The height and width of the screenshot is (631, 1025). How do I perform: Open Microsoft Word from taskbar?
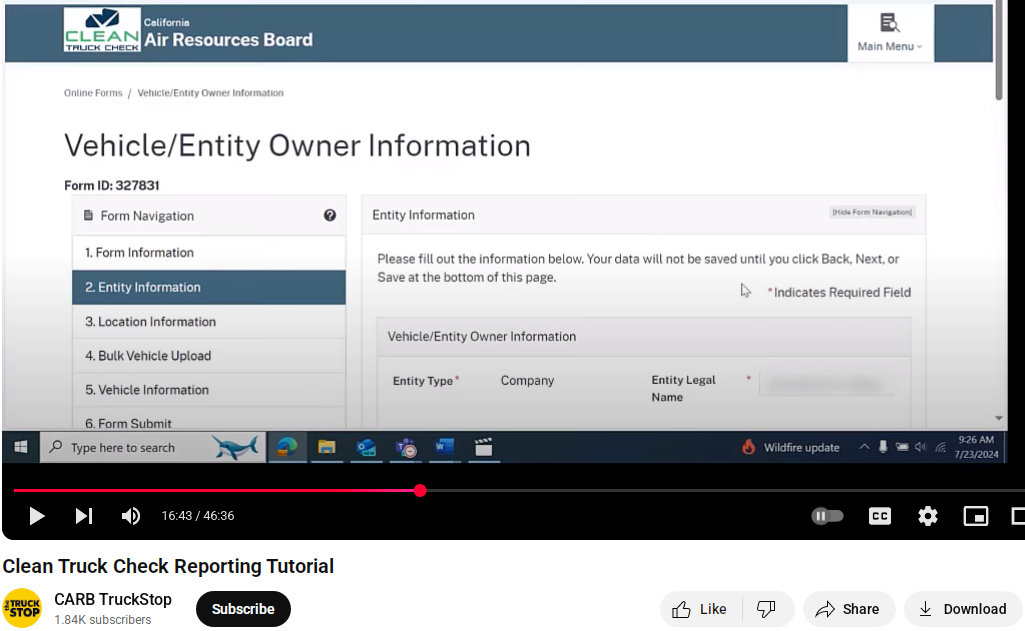(445, 447)
